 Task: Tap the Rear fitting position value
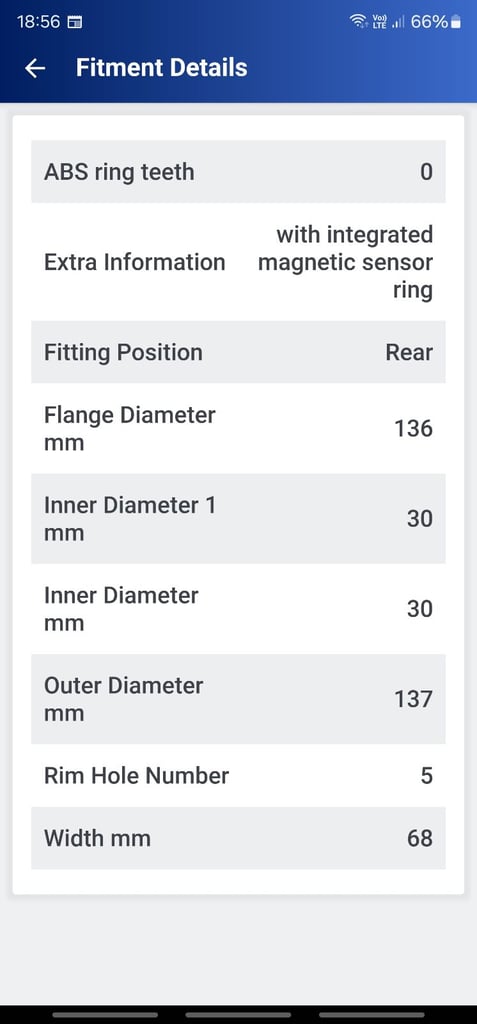point(409,352)
